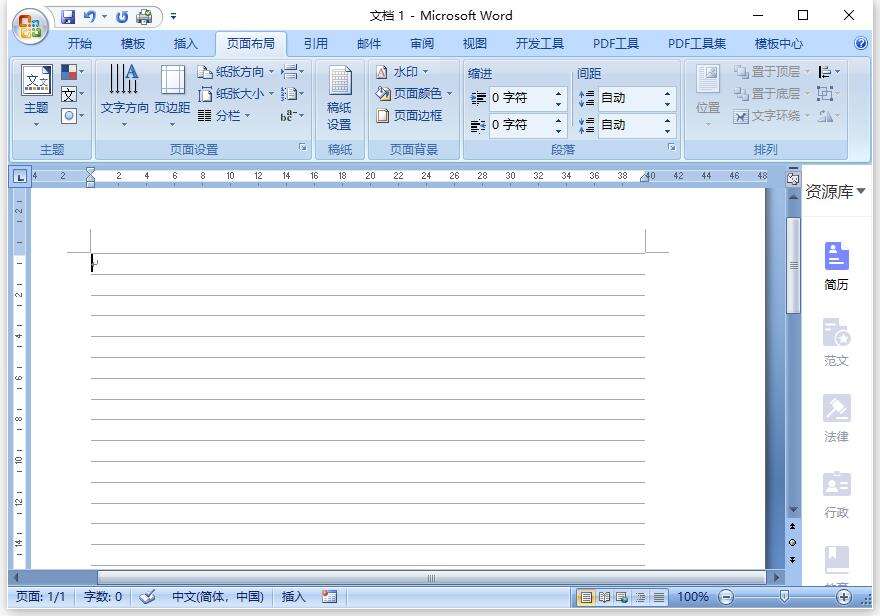
Task: Open line numbers menu icon
Action: pos(292,94)
